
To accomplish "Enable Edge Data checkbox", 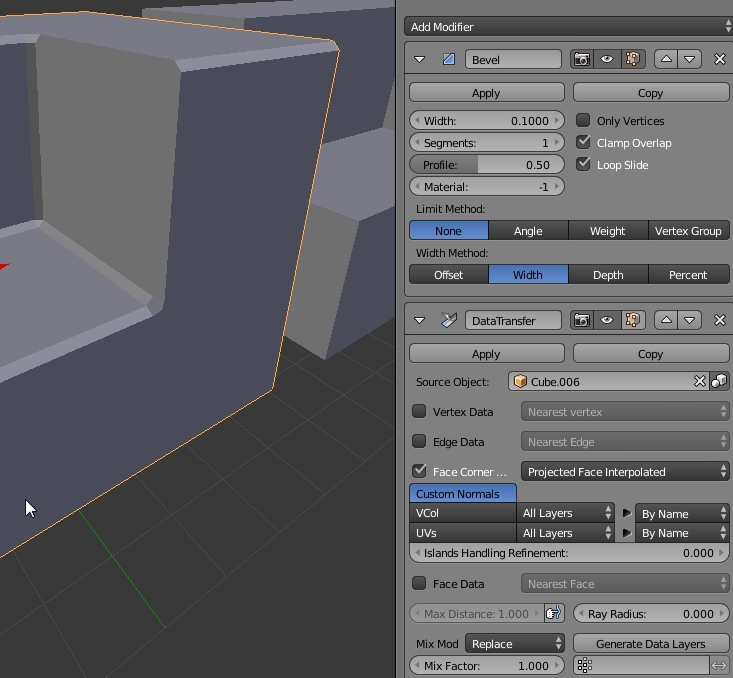I will [419, 441].
